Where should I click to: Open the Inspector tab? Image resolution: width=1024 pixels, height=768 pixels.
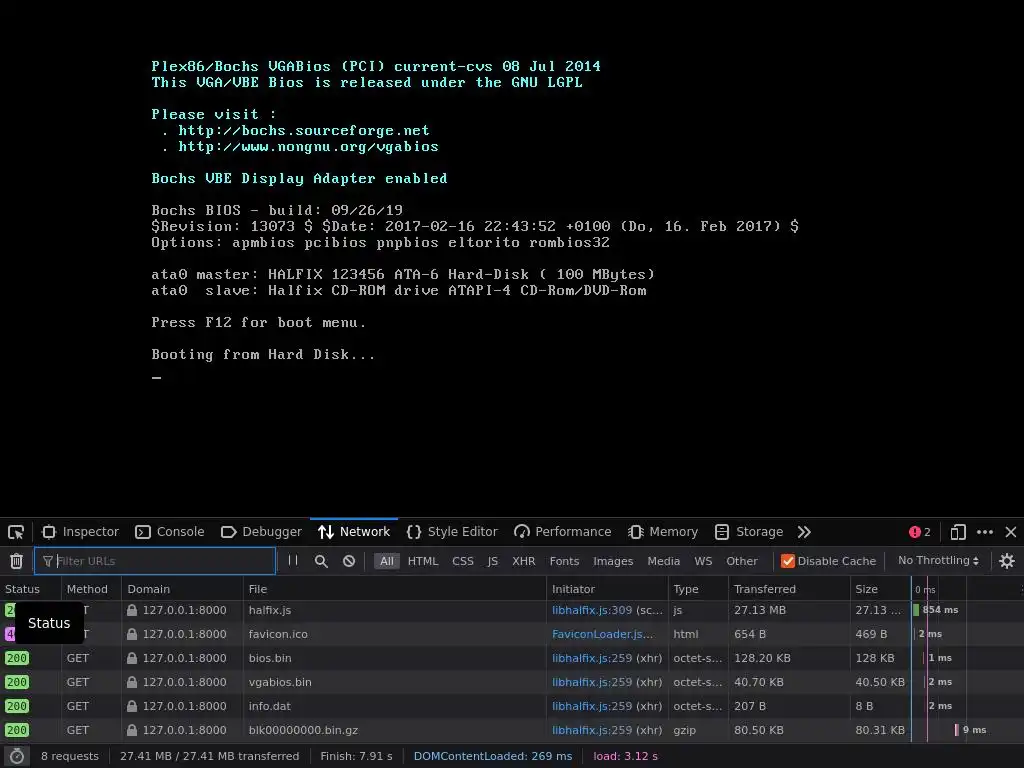80,532
